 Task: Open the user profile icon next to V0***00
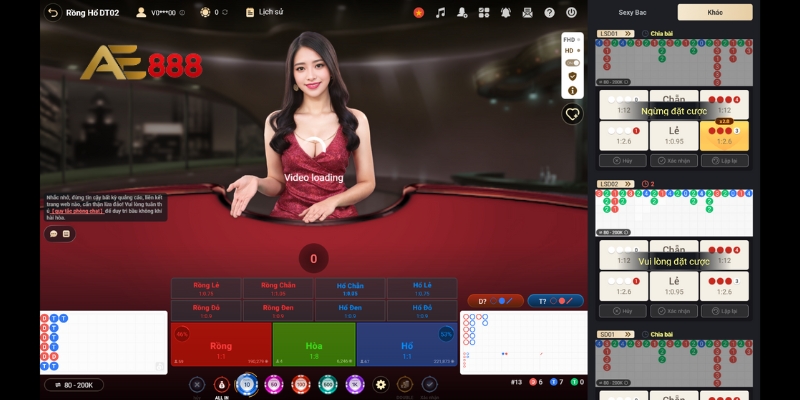pos(141,12)
